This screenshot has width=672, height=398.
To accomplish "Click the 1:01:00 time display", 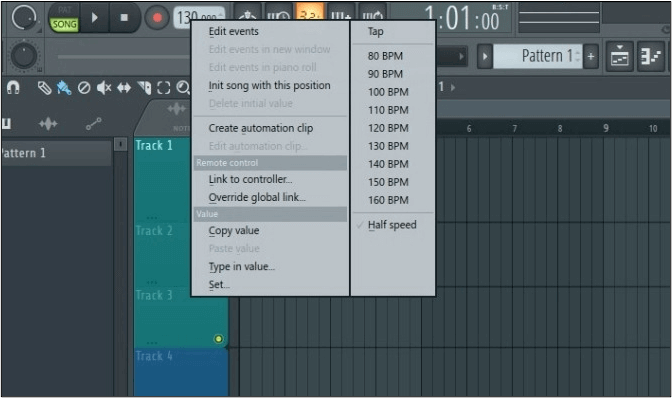I will 462,19.
